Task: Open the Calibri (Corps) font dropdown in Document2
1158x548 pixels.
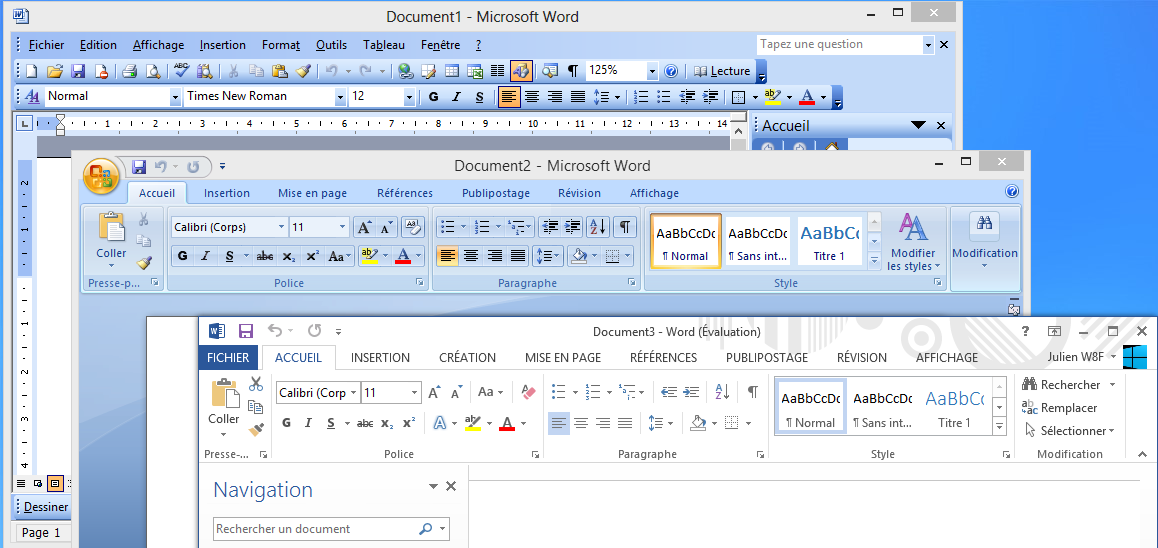Action: click(281, 227)
